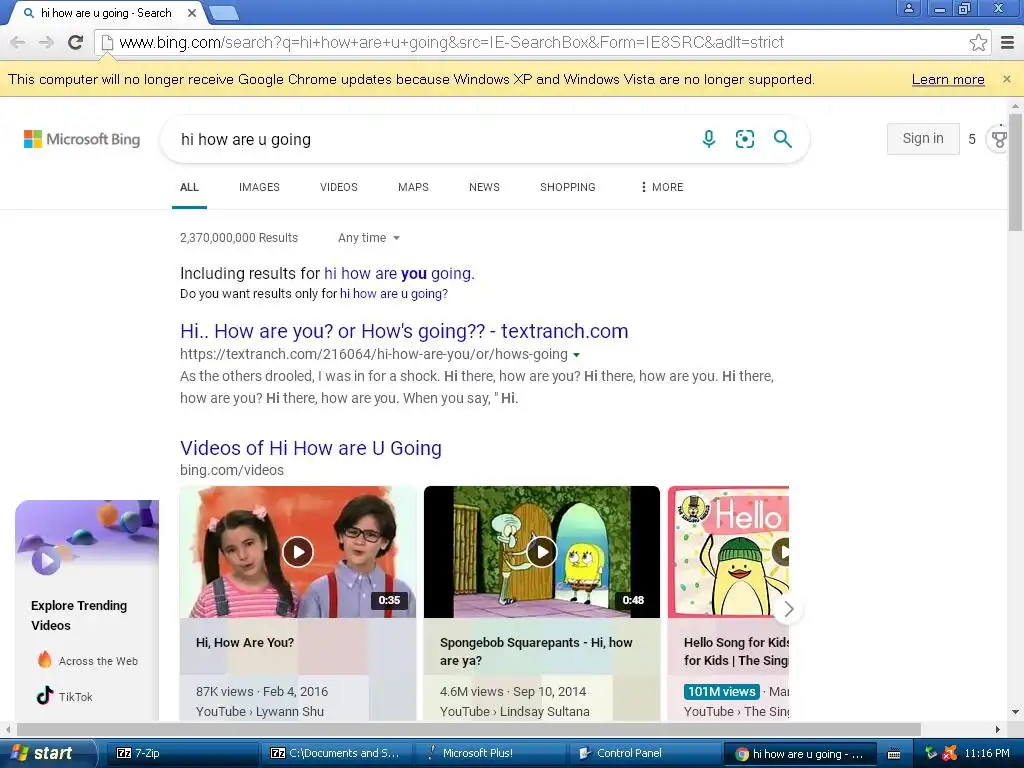The width and height of the screenshot is (1024, 768).
Task: Switch to the IMAGES tab
Action: (x=259, y=187)
